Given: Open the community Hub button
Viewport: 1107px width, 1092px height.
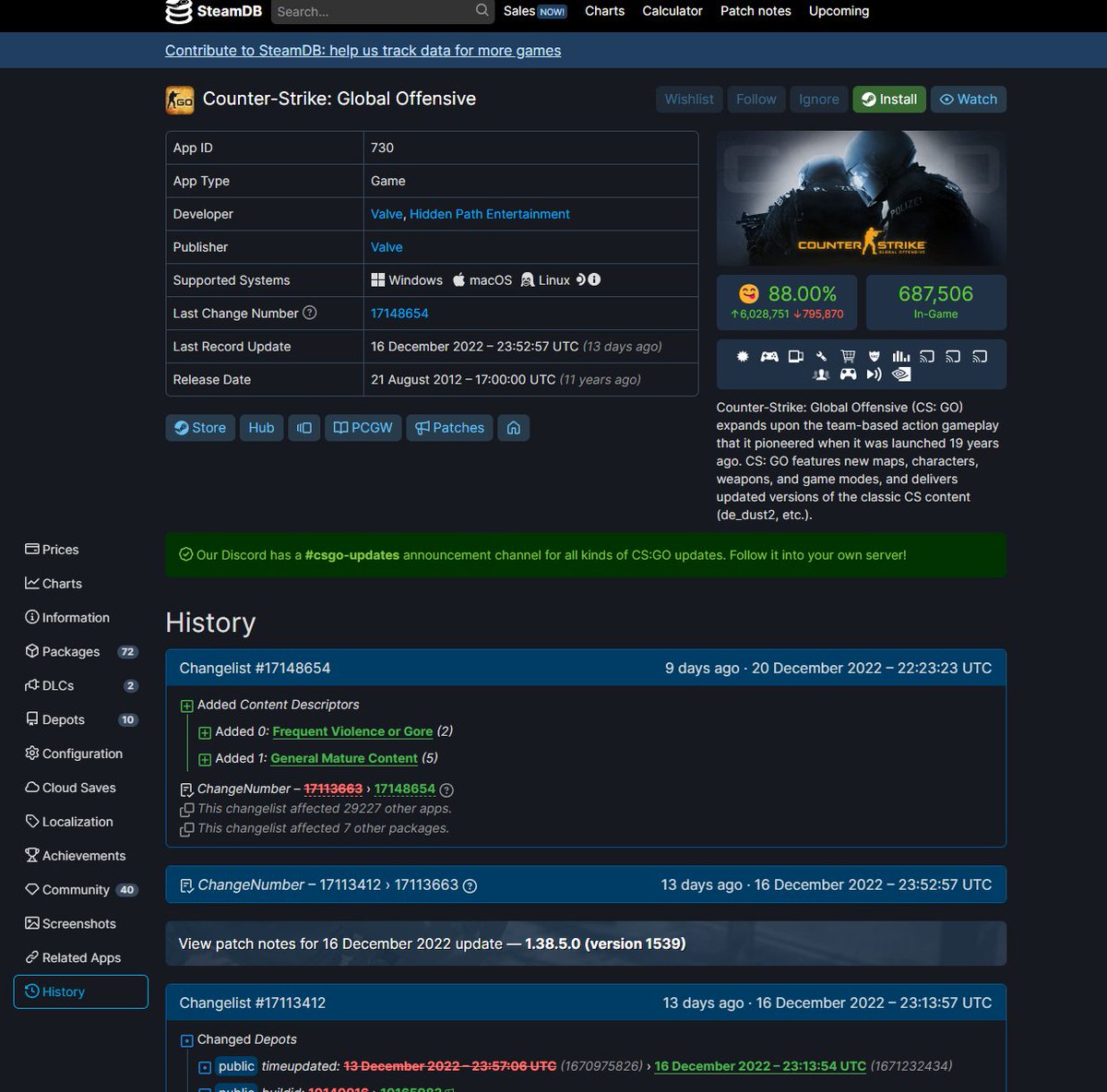Looking at the screenshot, I should (x=261, y=428).
